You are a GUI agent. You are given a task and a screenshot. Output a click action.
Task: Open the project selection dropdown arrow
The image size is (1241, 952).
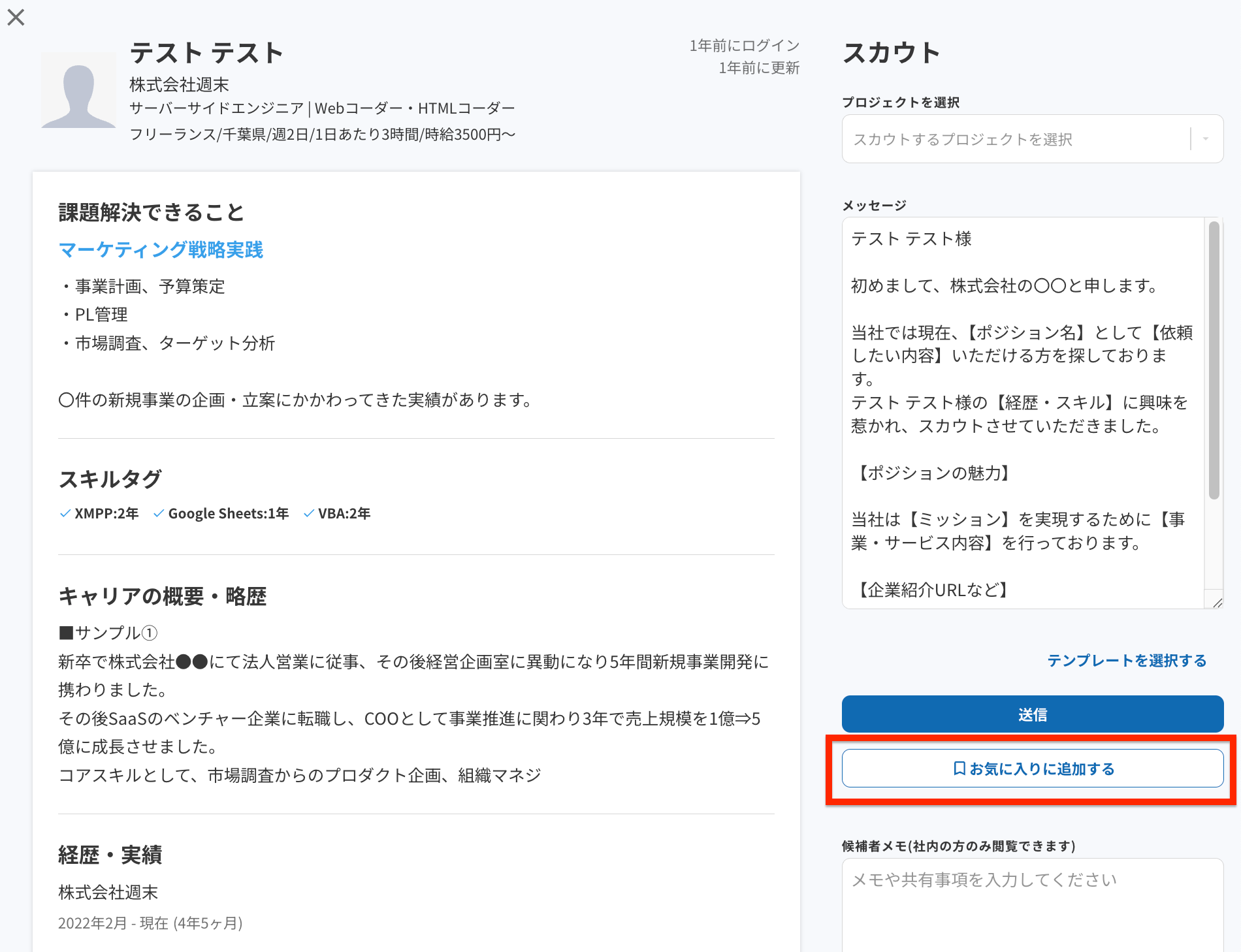(1206, 139)
